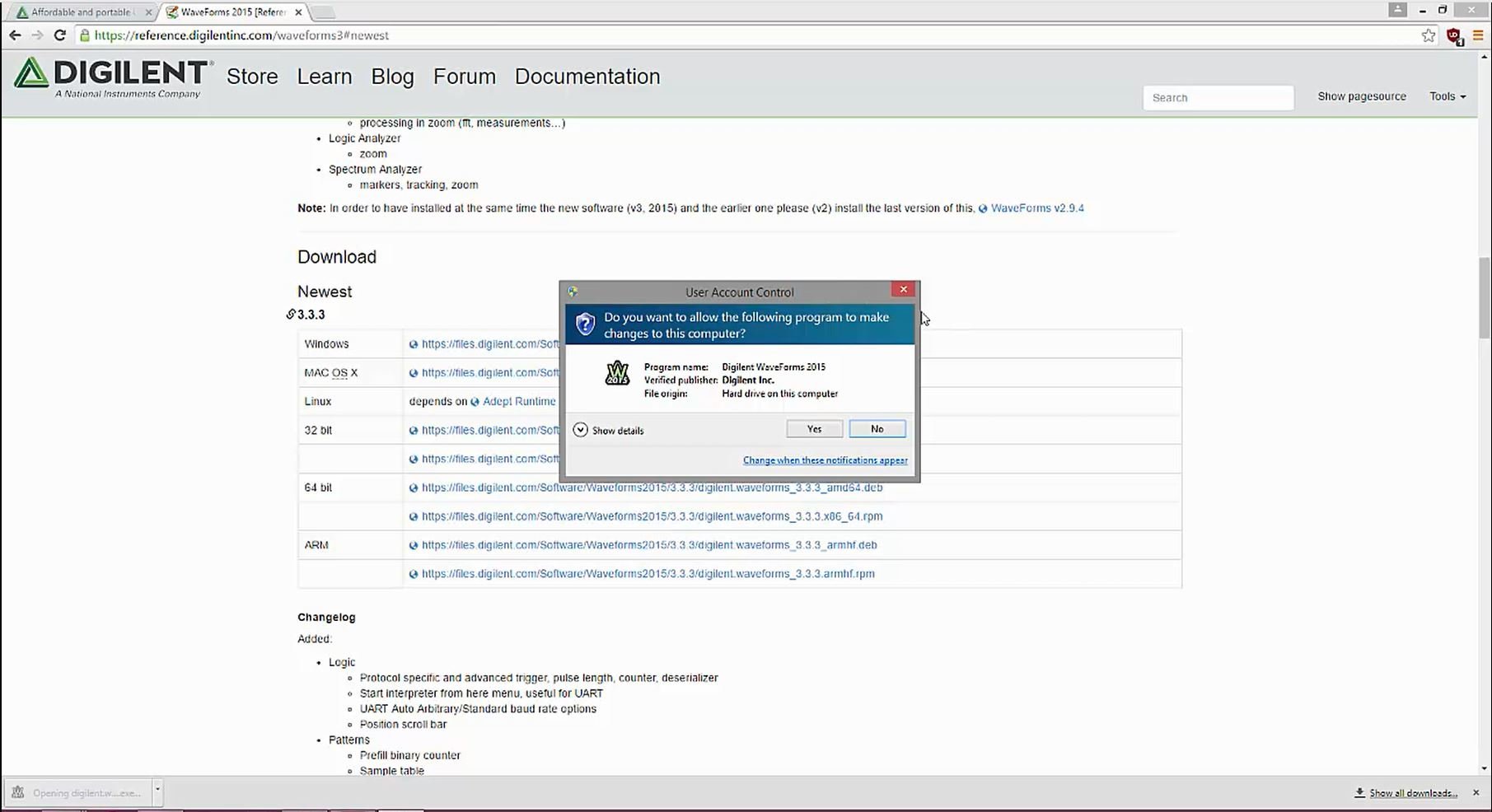This screenshot has height=812, width=1492.
Task: Click the green padlock in address bar
Action: pos(85,35)
